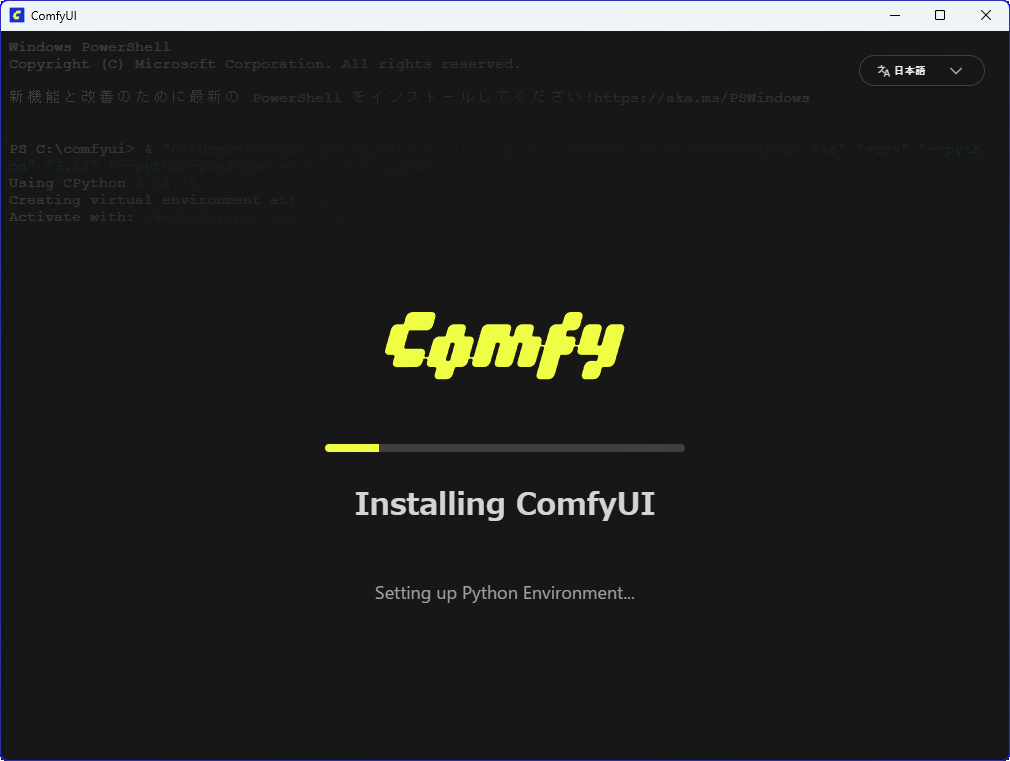Click the "Installing ComfyUI" heading
Image resolution: width=1010 pixels, height=761 pixels.
pos(505,504)
